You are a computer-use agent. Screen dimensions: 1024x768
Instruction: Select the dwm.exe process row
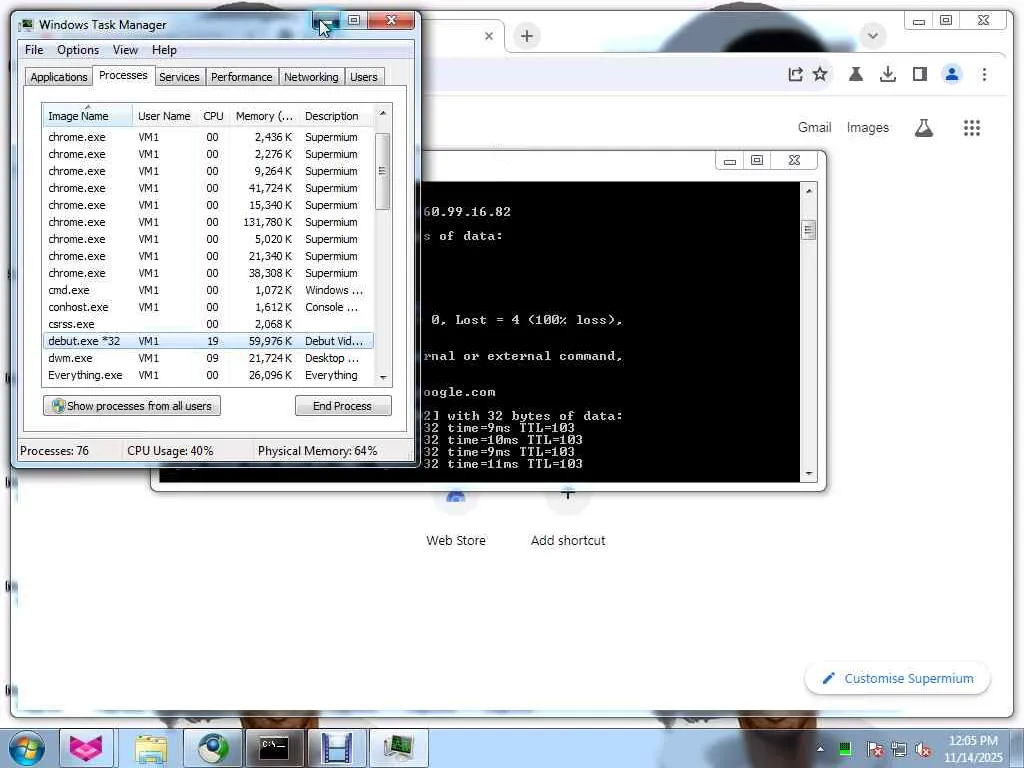208,358
